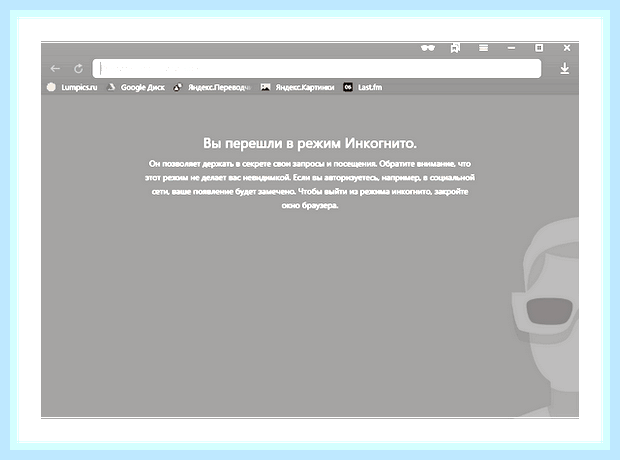Open the Google Диск bookmark
This screenshot has width=620, height=460.
point(136,87)
